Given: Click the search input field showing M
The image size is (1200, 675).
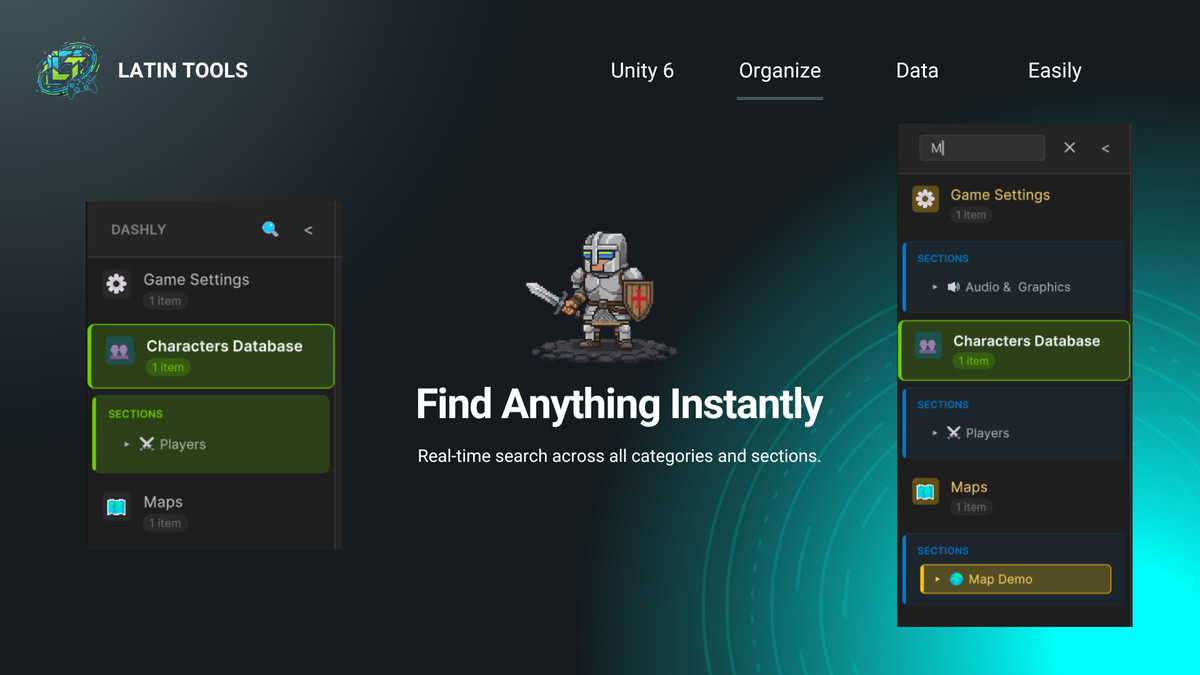Looking at the screenshot, I should point(981,147).
